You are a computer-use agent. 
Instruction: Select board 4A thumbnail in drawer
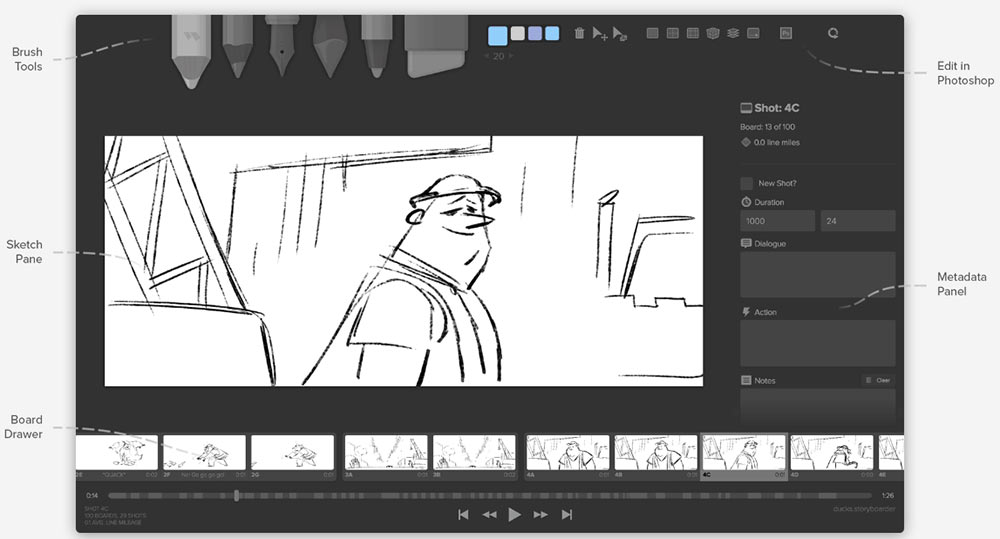567,453
